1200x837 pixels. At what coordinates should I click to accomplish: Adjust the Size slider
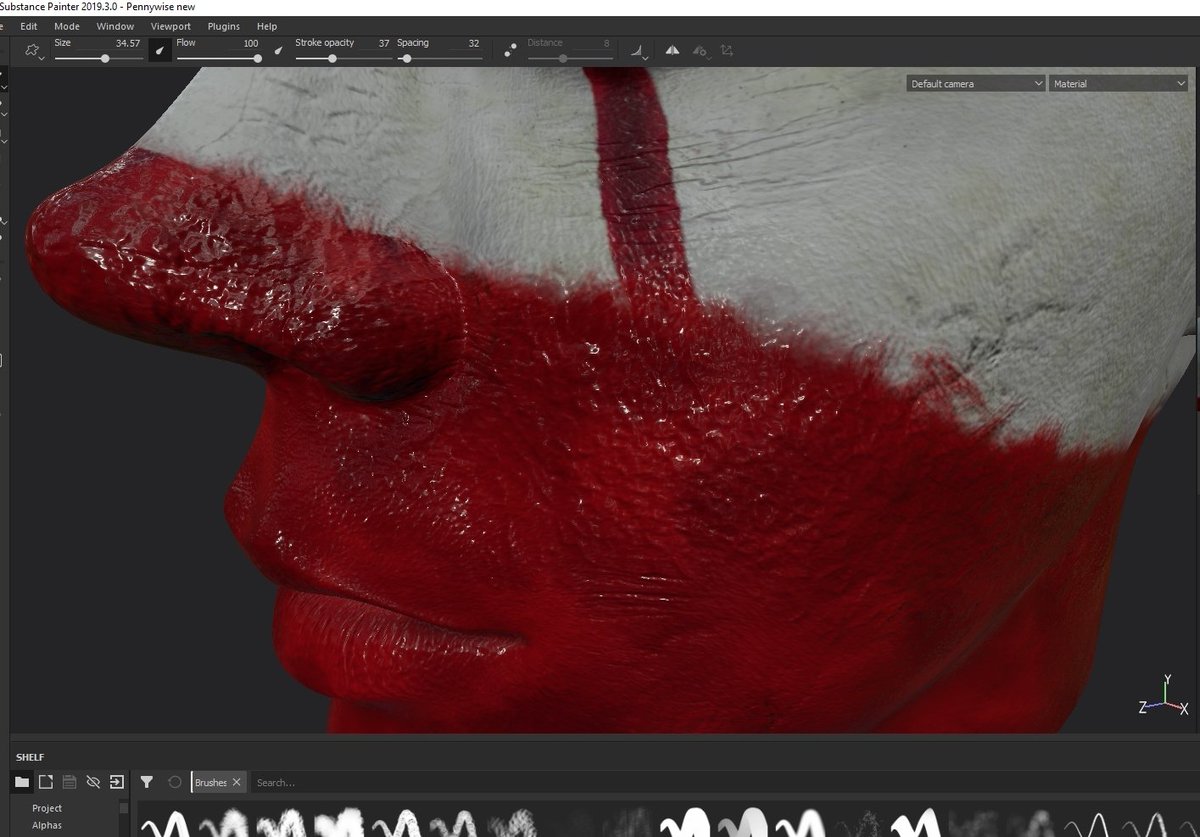(x=98, y=59)
